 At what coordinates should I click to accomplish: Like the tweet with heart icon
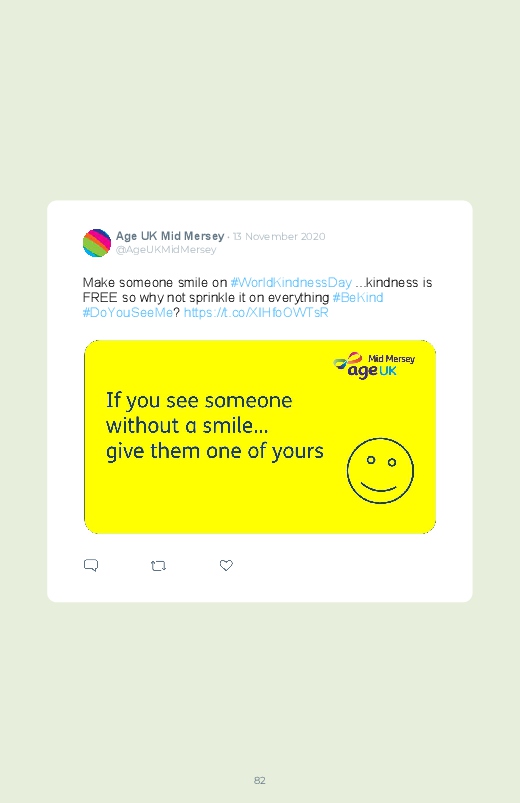(226, 565)
